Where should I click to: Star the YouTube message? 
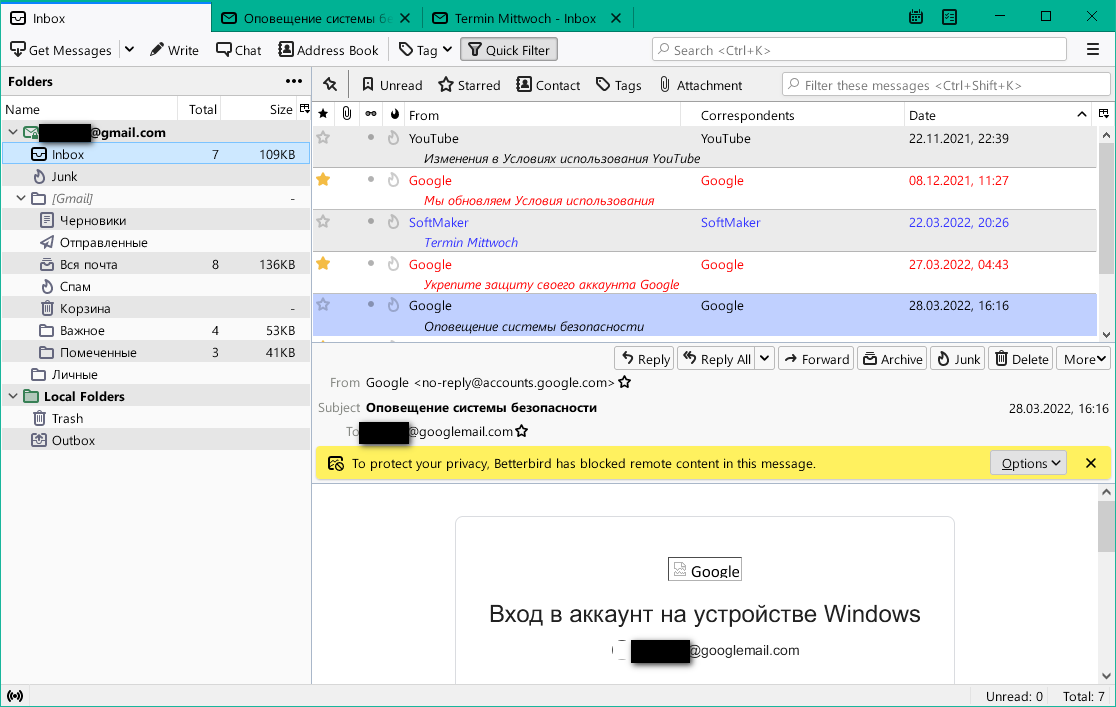click(x=323, y=138)
